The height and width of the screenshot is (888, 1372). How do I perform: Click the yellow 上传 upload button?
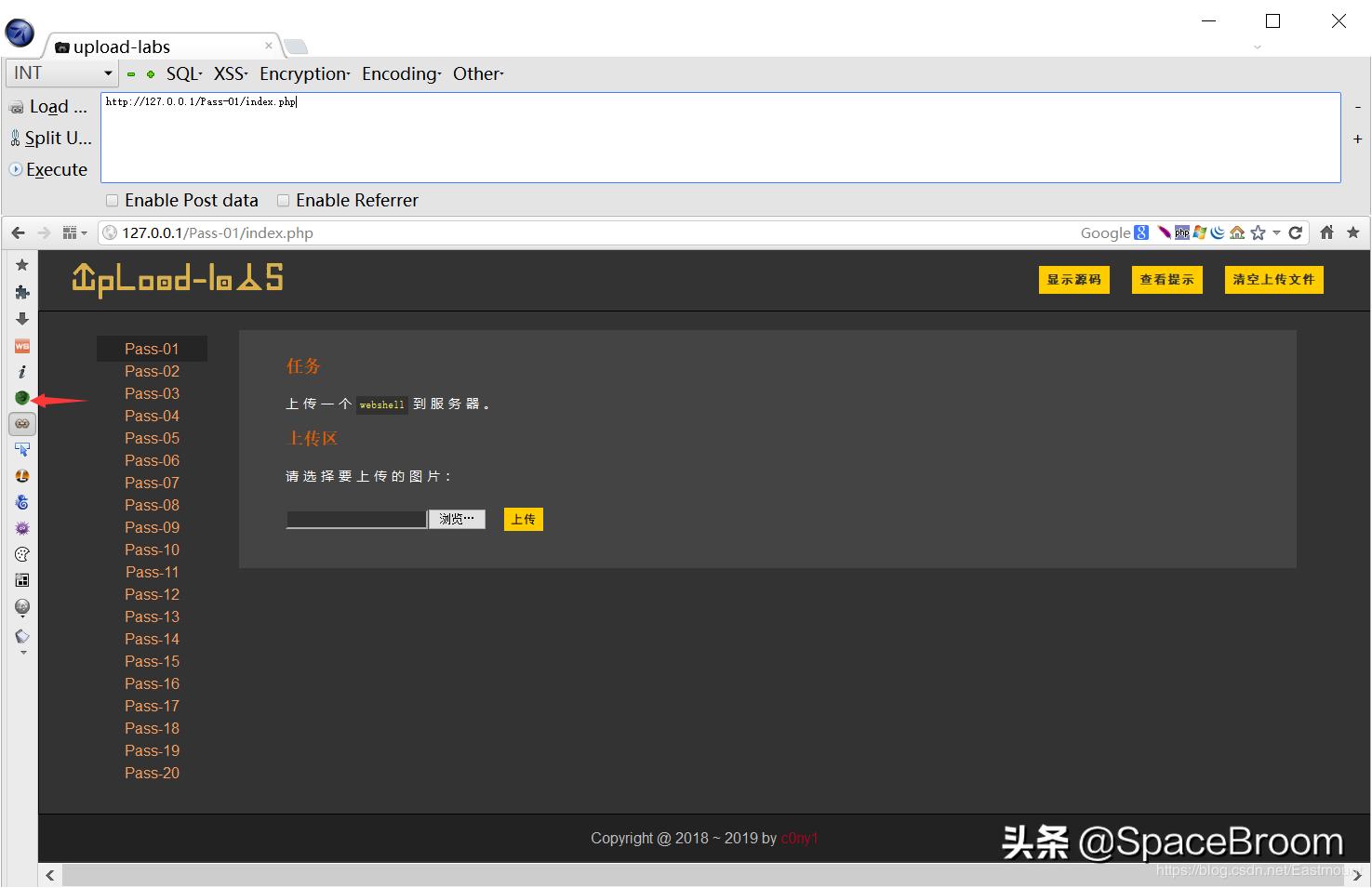pos(523,519)
